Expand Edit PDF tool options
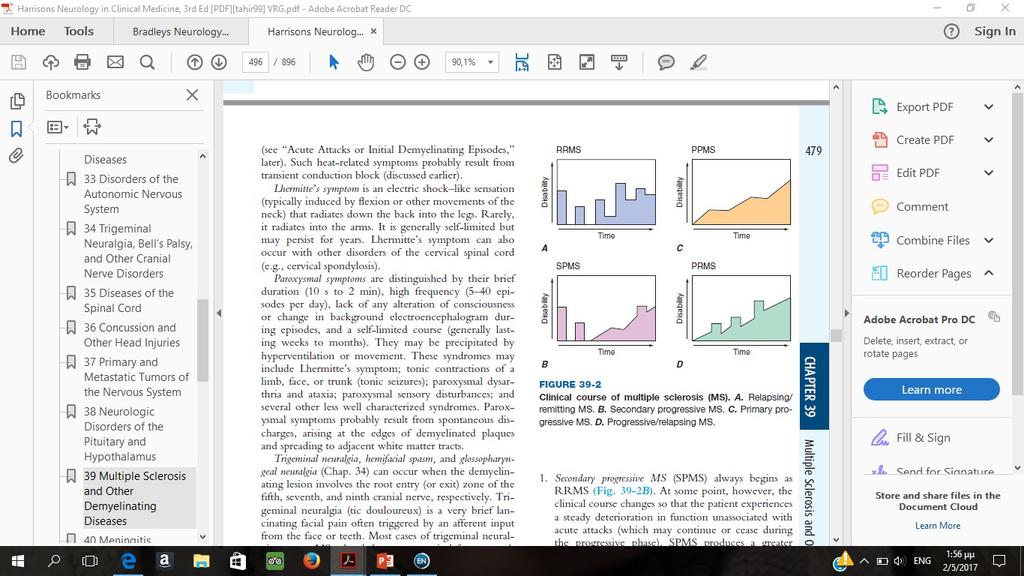Viewport: 1024px width, 576px height. (x=989, y=172)
